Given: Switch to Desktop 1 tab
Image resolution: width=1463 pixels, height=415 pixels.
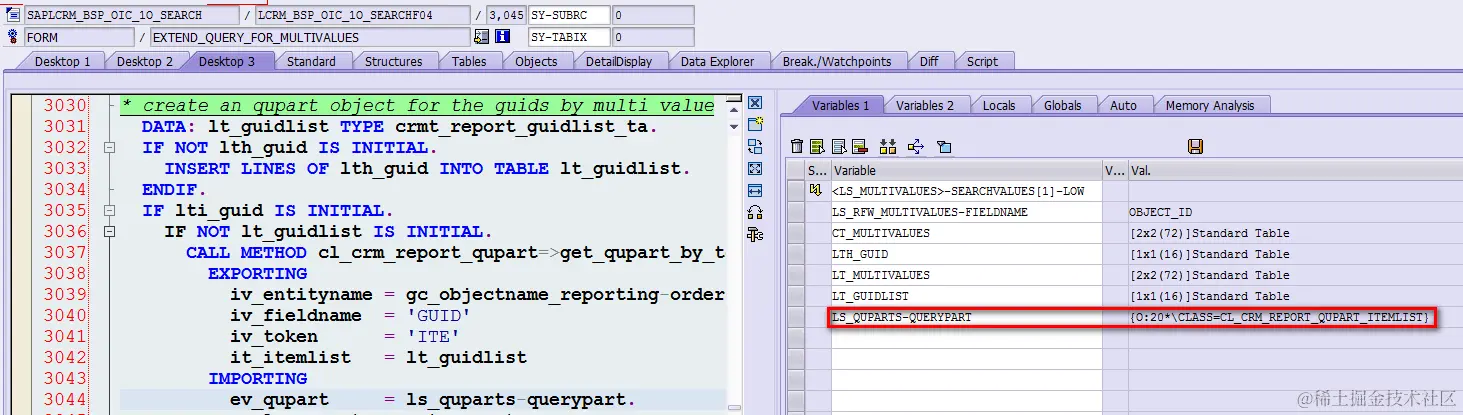Looking at the screenshot, I should [62, 62].
